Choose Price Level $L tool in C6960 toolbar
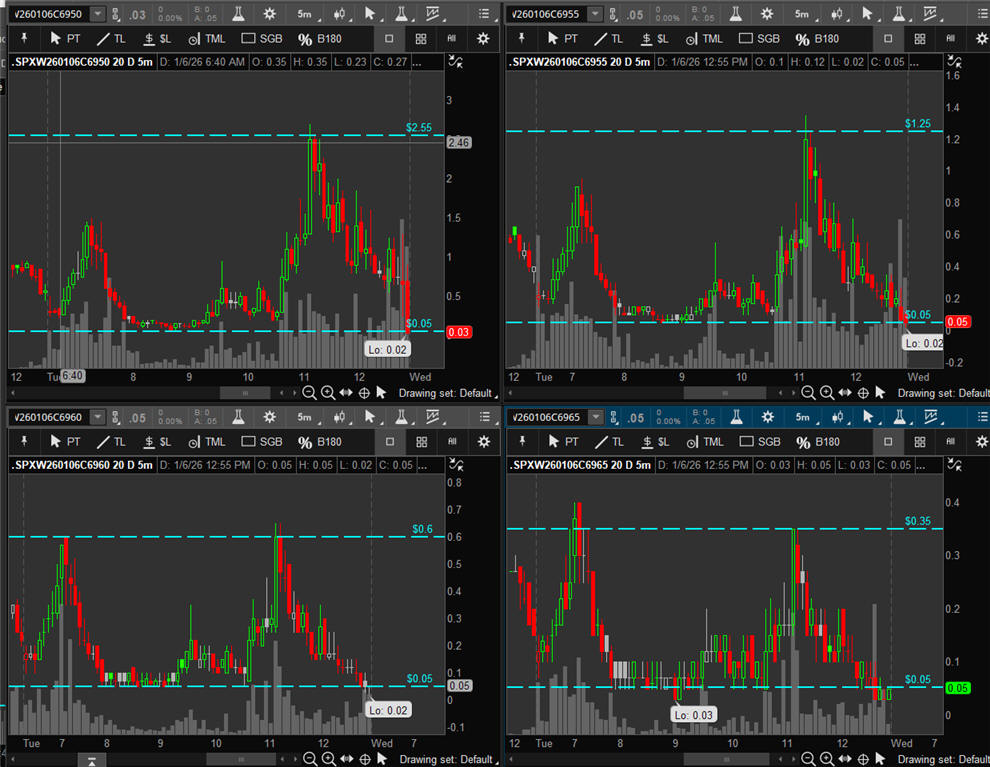990x767 pixels. (x=157, y=442)
